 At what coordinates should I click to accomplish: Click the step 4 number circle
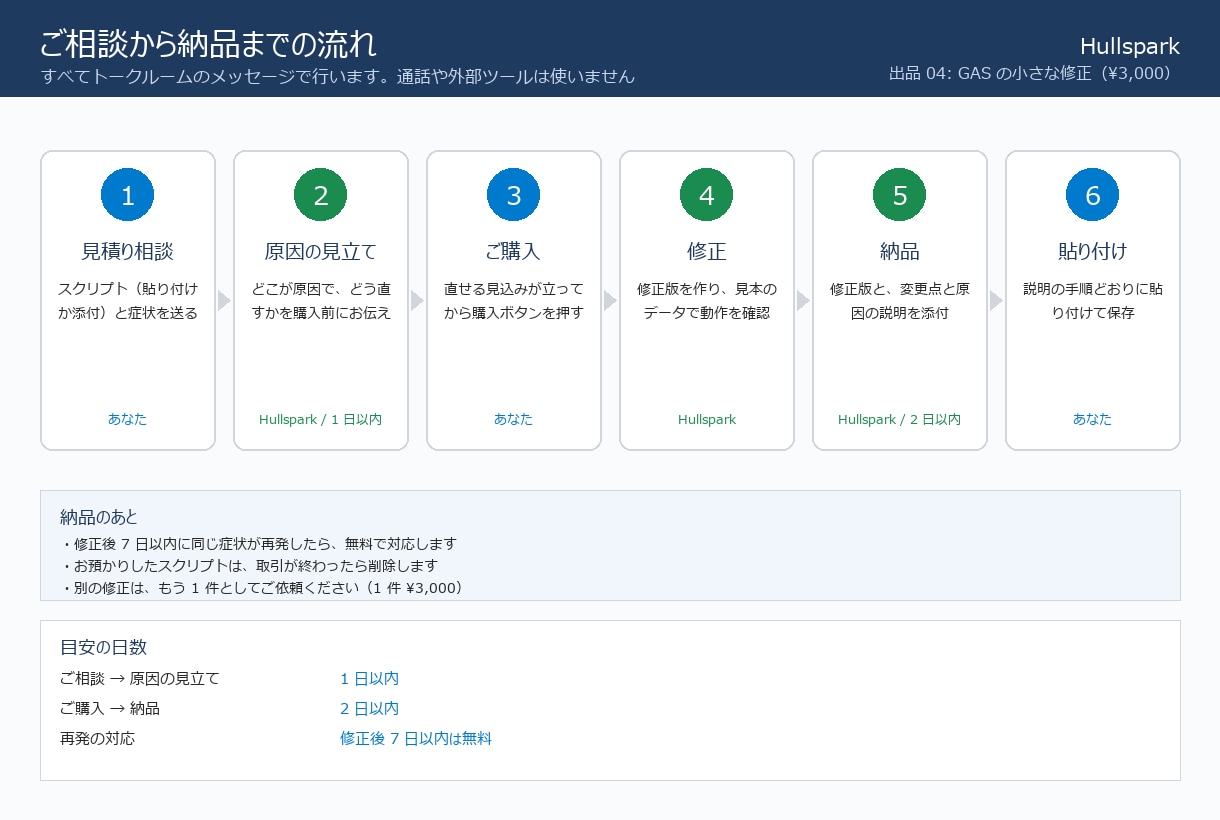pyautogui.click(x=707, y=195)
